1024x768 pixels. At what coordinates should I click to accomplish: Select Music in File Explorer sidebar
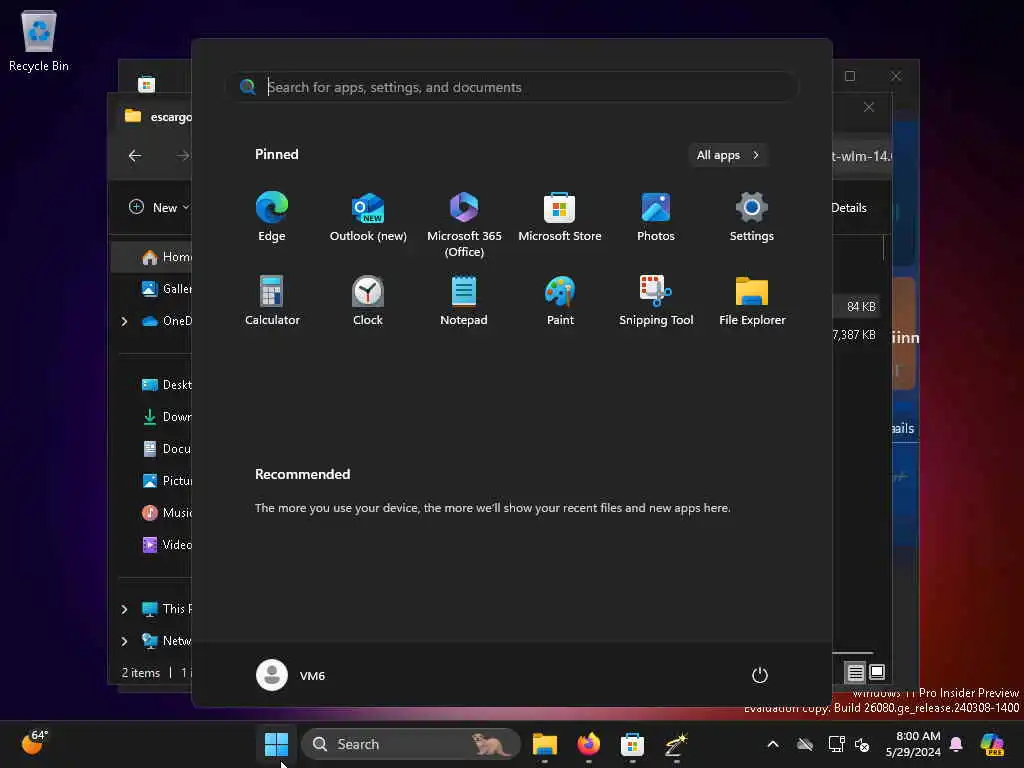coord(166,513)
